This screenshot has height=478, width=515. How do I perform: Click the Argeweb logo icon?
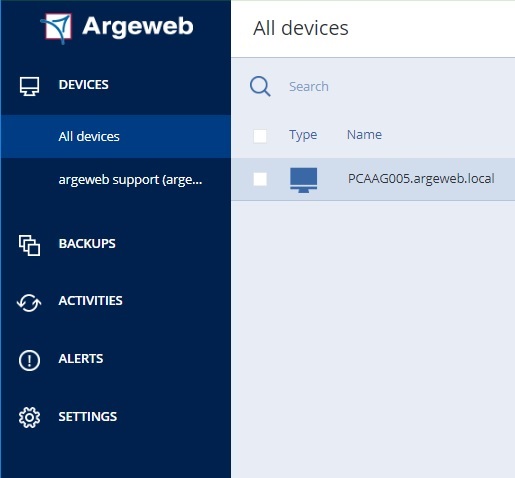click(57, 28)
